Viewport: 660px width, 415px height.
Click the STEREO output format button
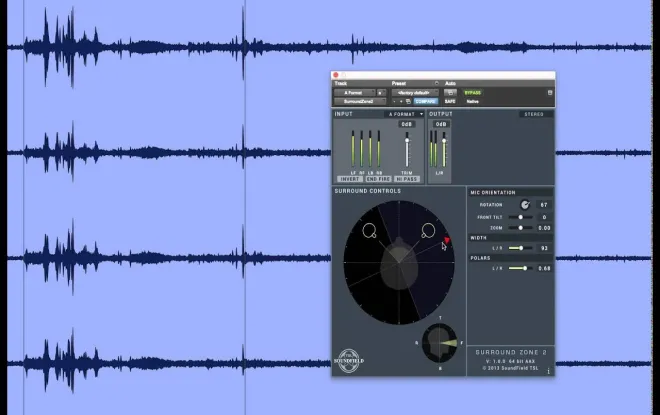(x=534, y=114)
